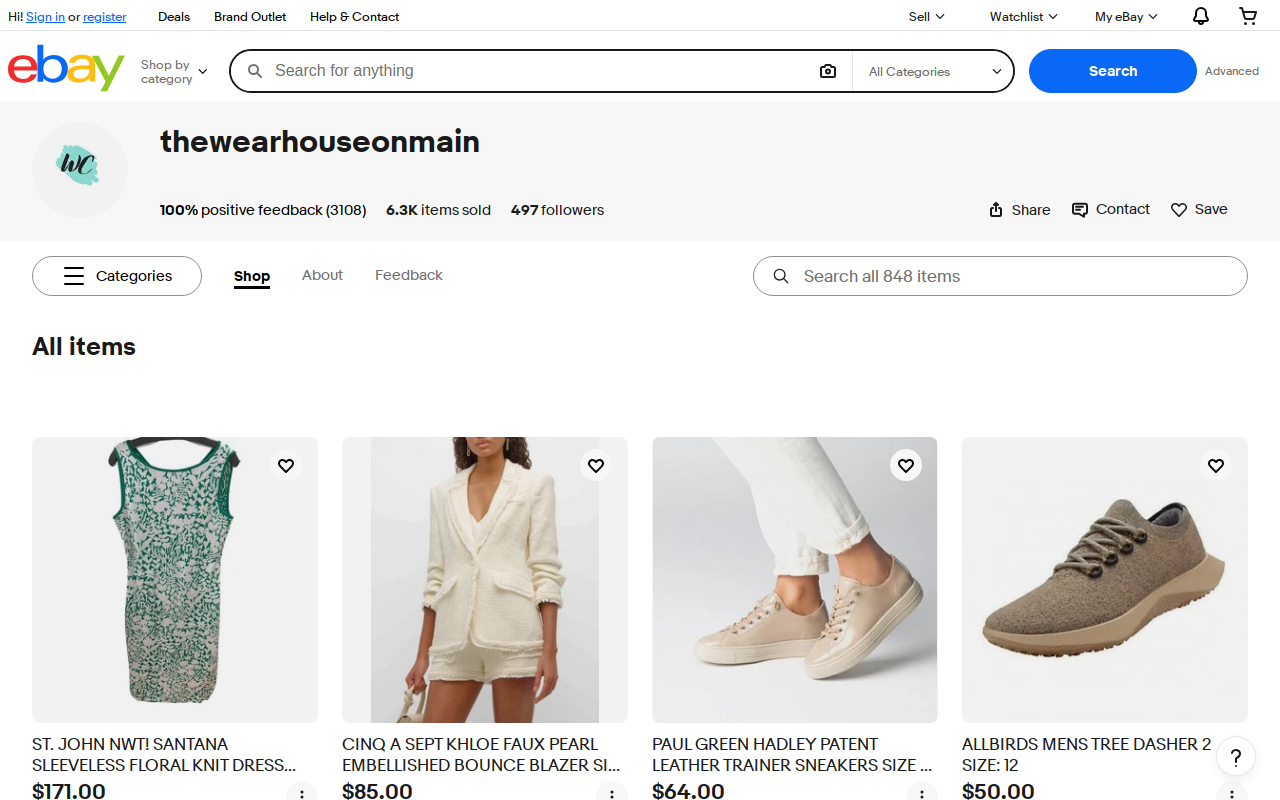The width and height of the screenshot is (1280, 800).
Task: Open the help question mark bubble
Action: 1236,756
